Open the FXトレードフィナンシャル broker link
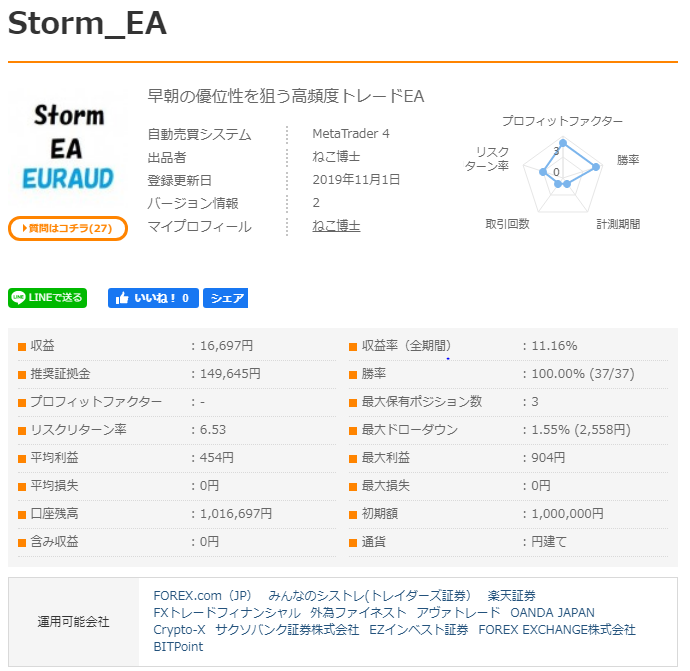 click(x=226, y=613)
